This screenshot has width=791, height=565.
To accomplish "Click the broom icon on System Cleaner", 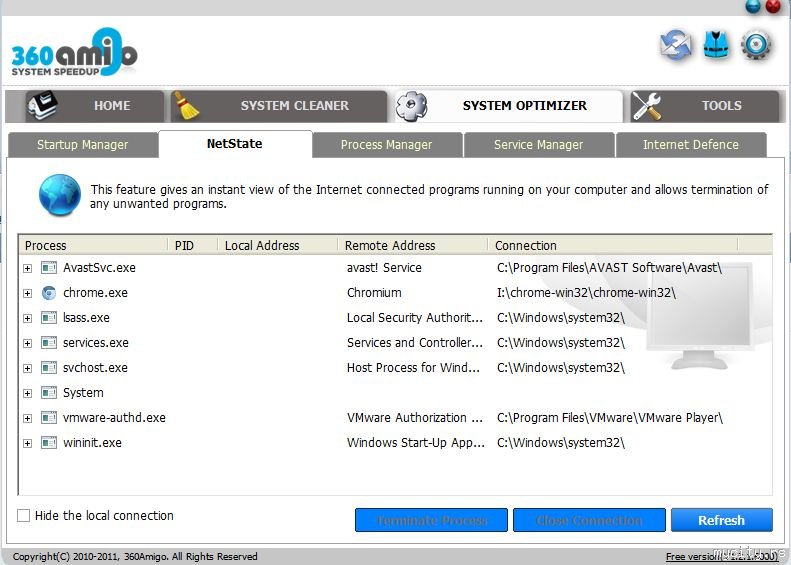I will click(186, 105).
